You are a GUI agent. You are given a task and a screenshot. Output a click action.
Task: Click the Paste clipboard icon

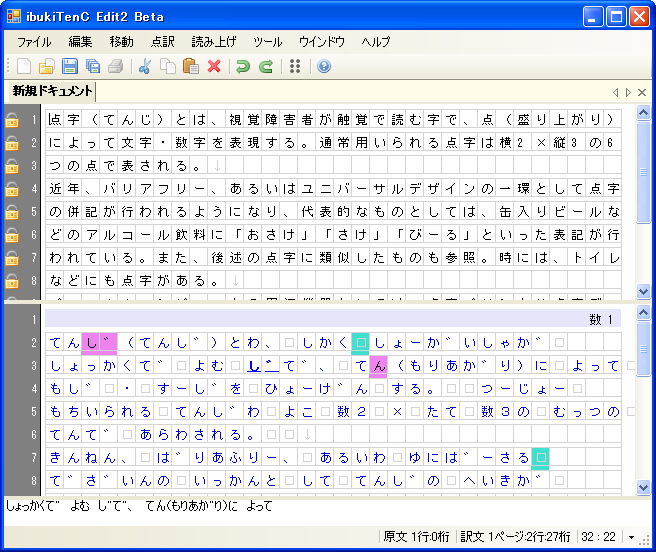pyautogui.click(x=191, y=66)
